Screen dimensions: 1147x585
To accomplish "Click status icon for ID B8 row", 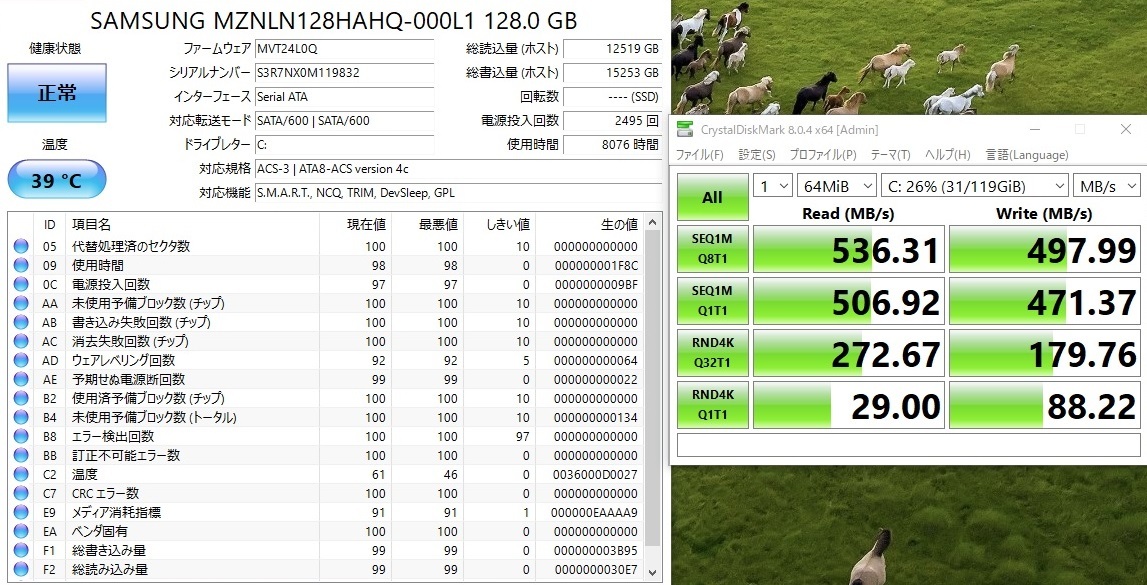I will (20, 437).
